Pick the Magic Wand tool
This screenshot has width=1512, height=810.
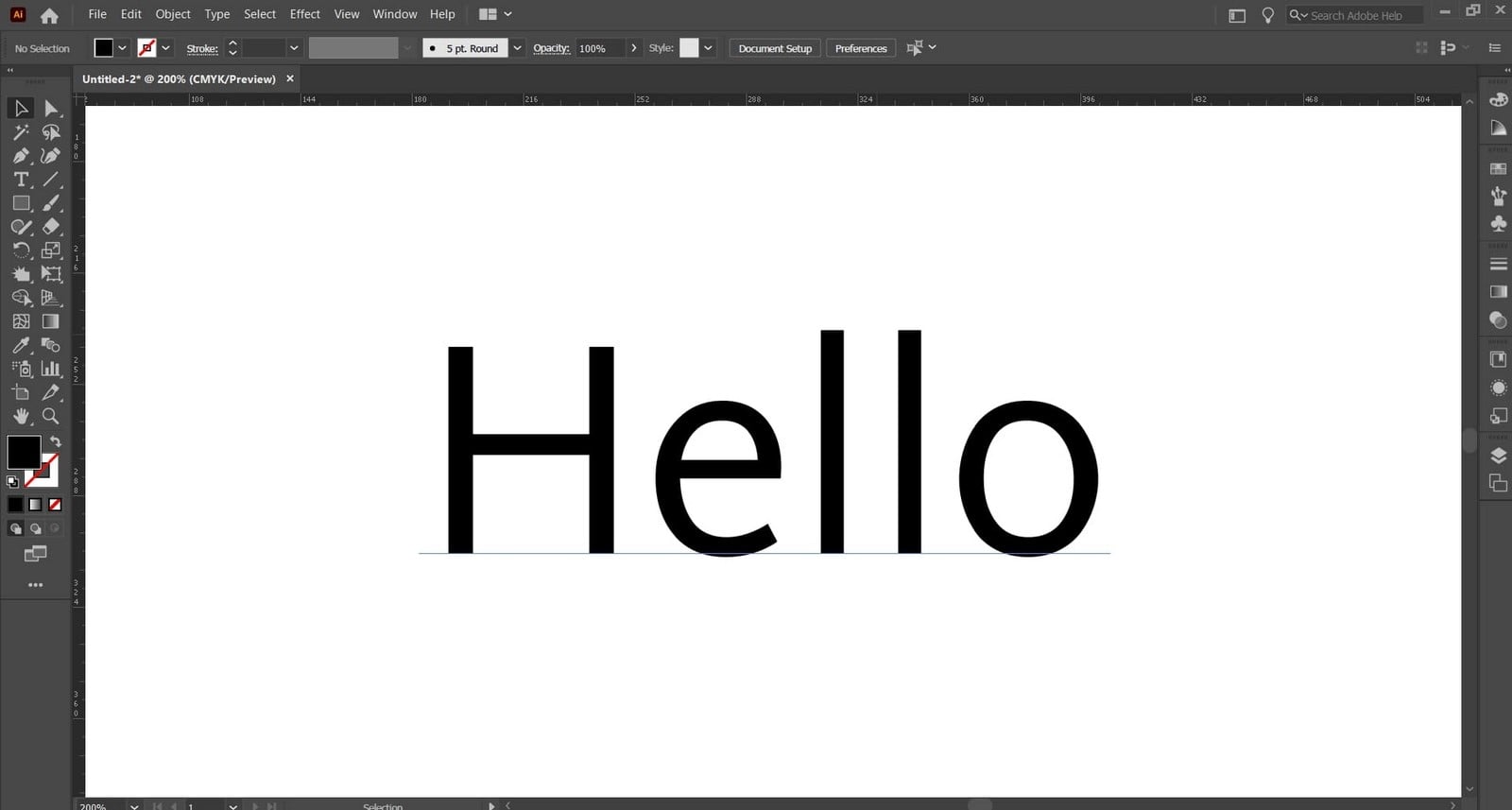coord(21,132)
